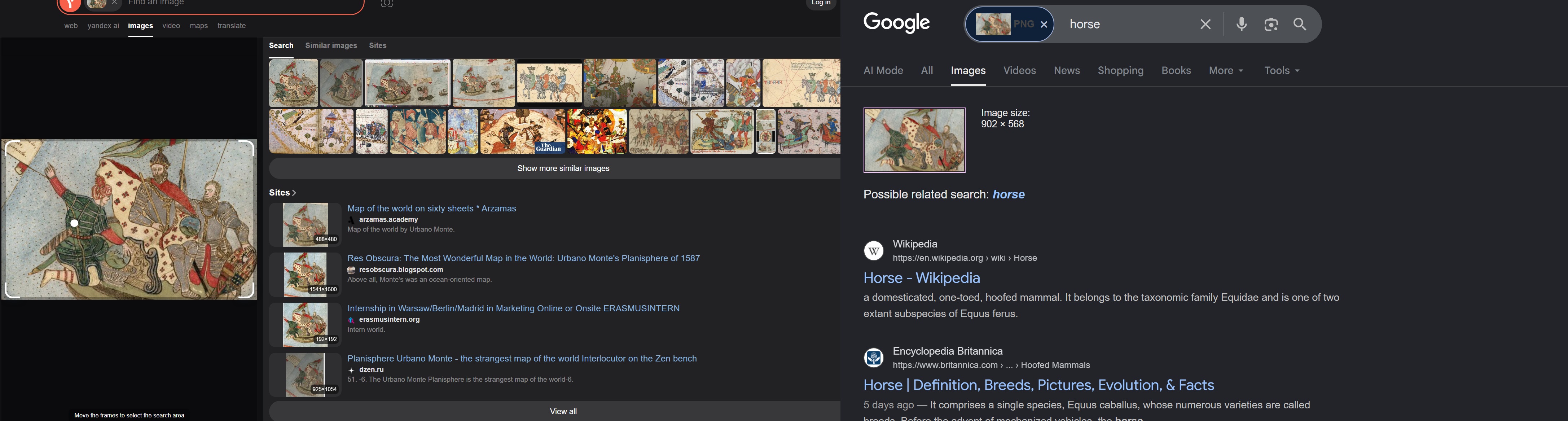1568x421 pixels.
Task: Click the Google search magnifier icon
Action: click(x=1300, y=24)
